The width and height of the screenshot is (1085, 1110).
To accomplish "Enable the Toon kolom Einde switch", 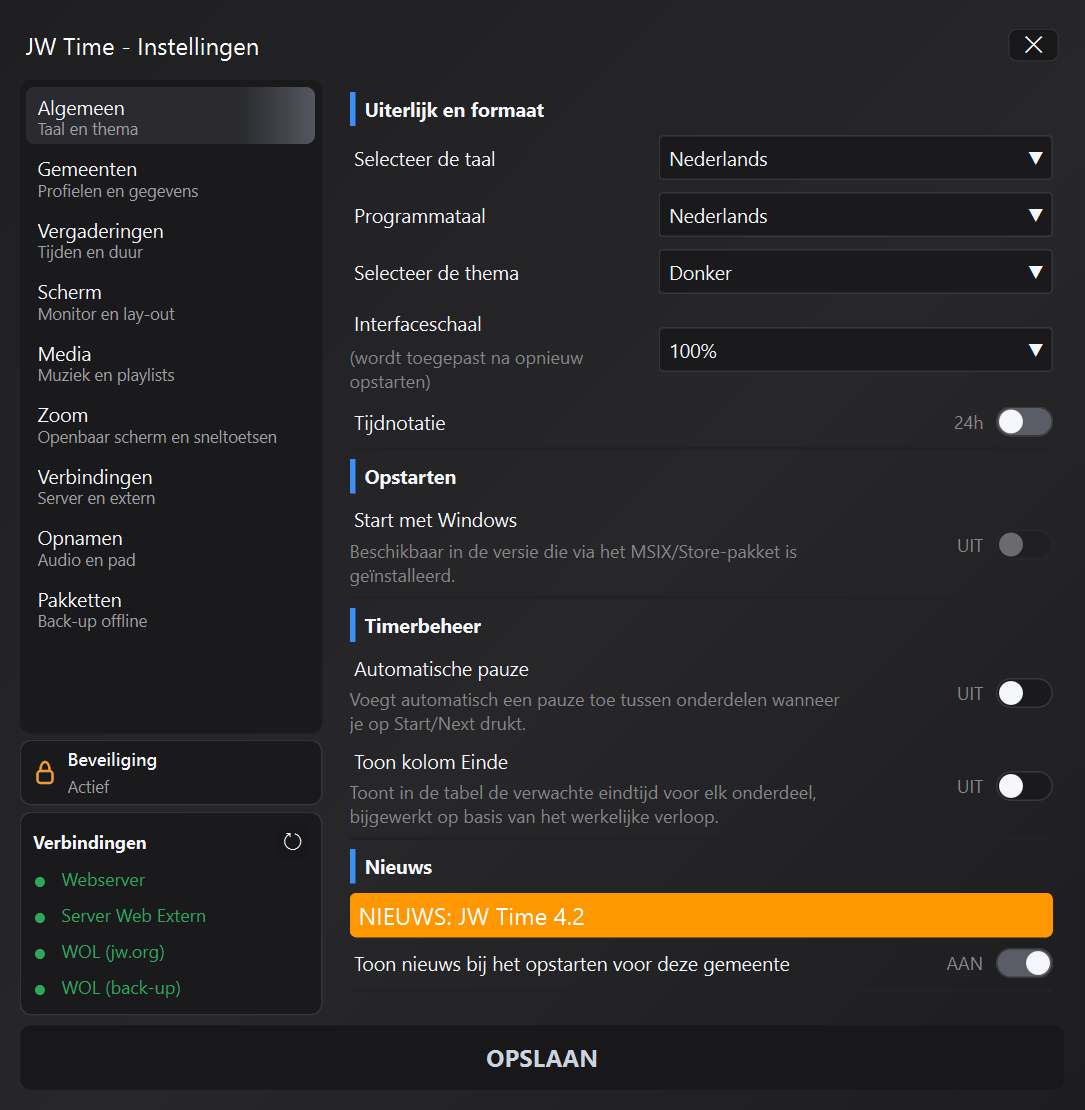I will pos(1024,786).
